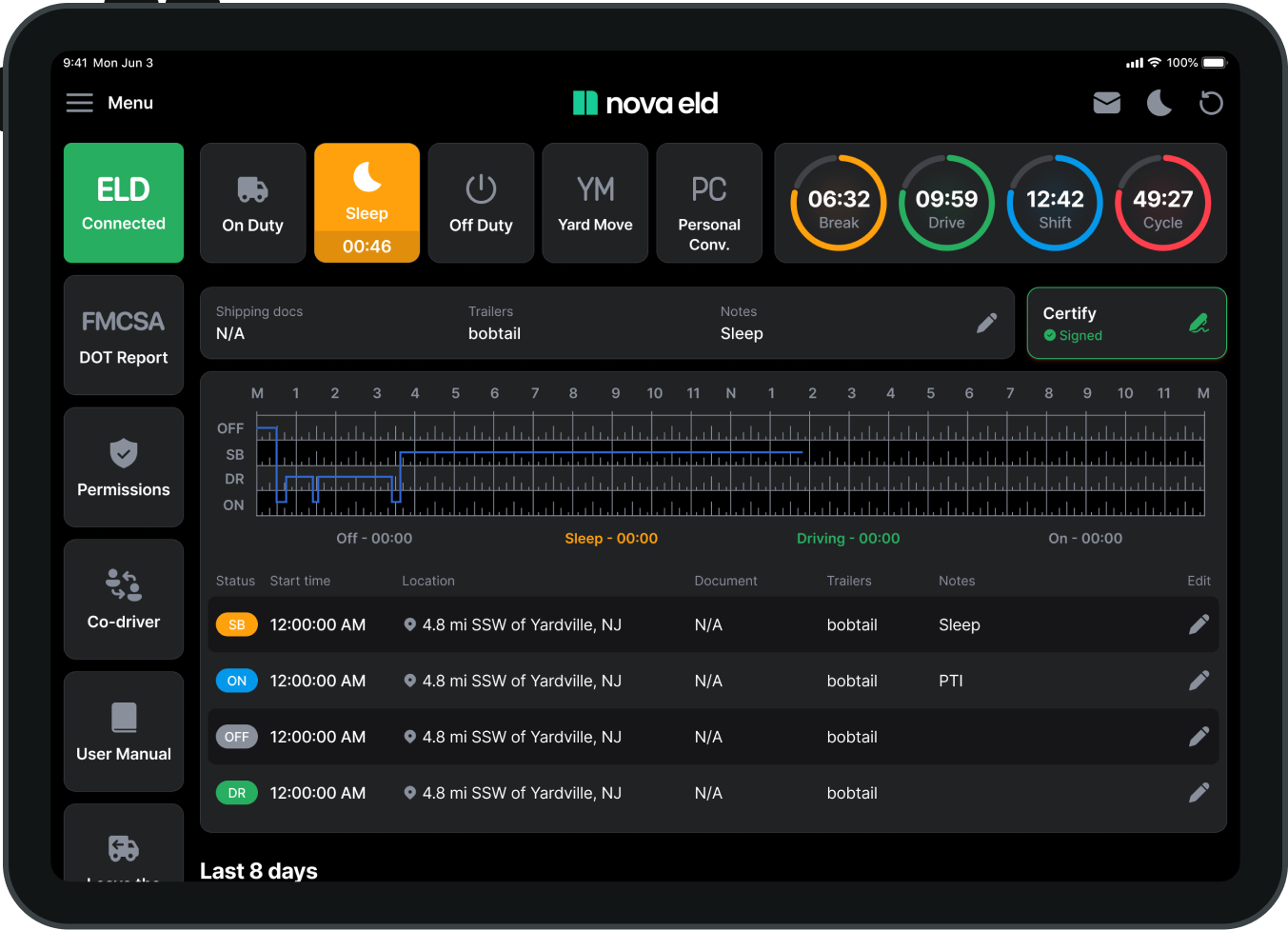Open the Drive timer gauge
The image size is (1288, 930).
click(x=946, y=203)
